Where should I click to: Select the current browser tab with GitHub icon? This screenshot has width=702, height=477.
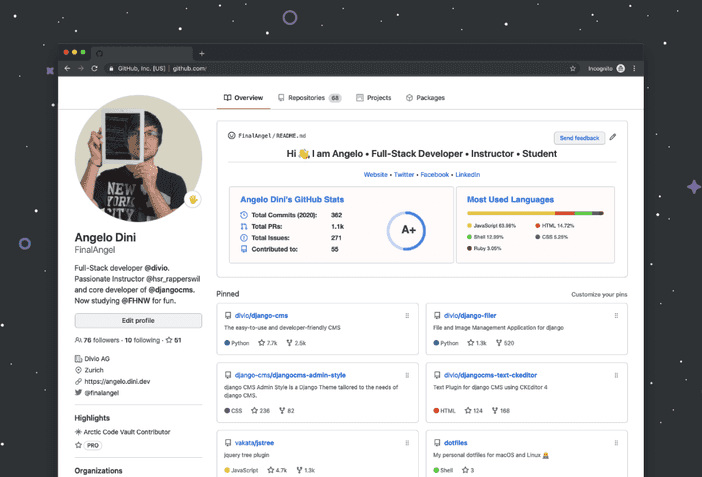click(142, 53)
